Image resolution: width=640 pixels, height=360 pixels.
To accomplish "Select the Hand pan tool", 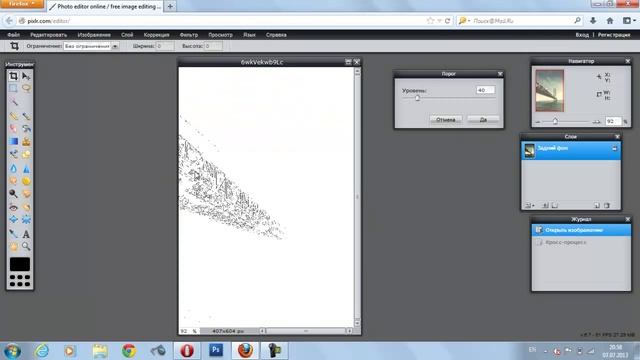I will click(x=13, y=247).
